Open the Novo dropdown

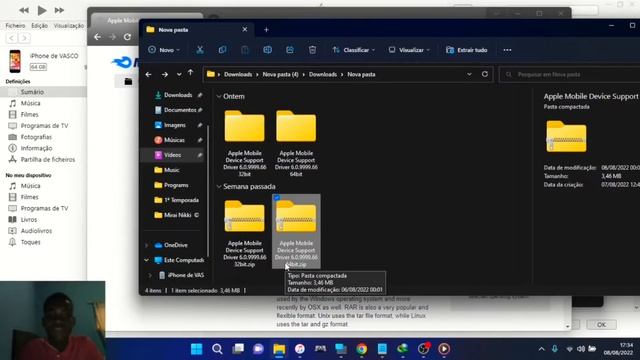point(164,50)
